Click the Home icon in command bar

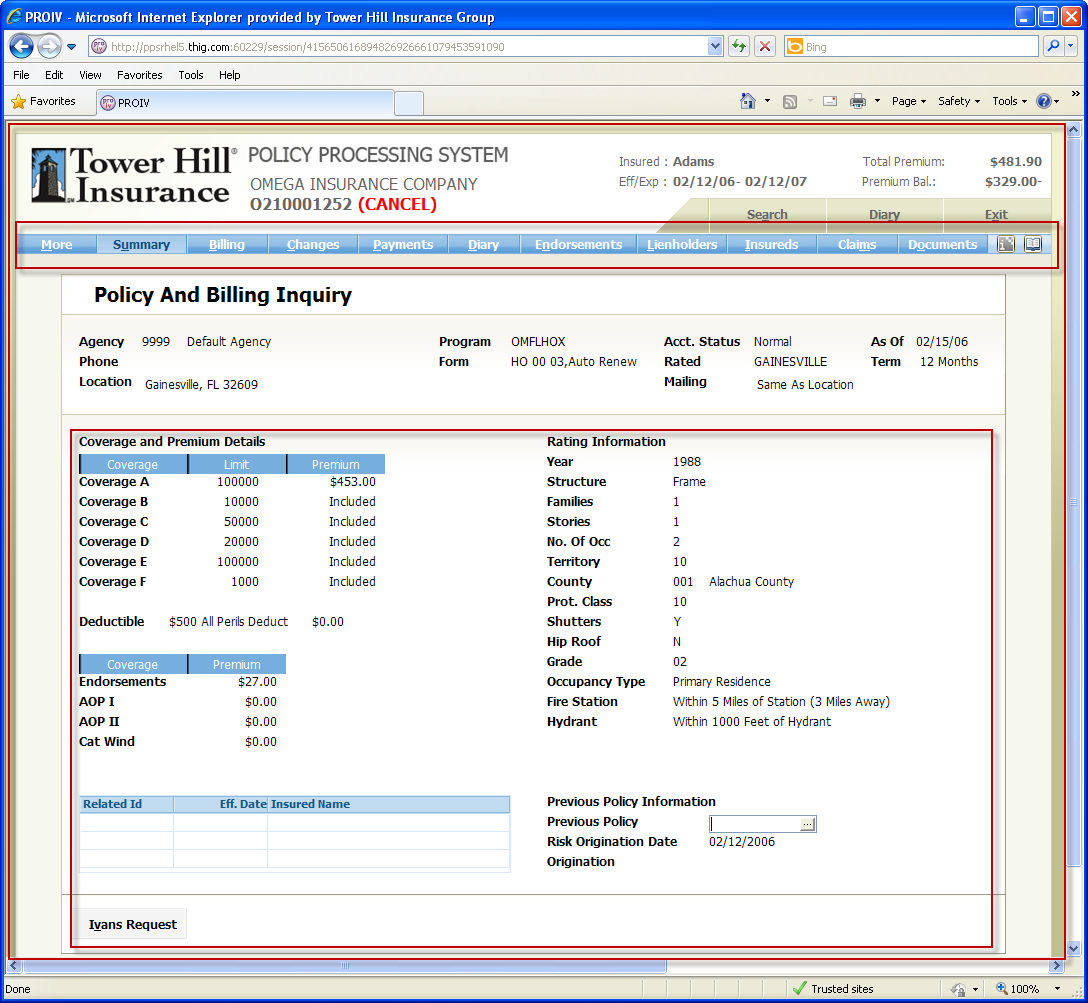pos(747,101)
